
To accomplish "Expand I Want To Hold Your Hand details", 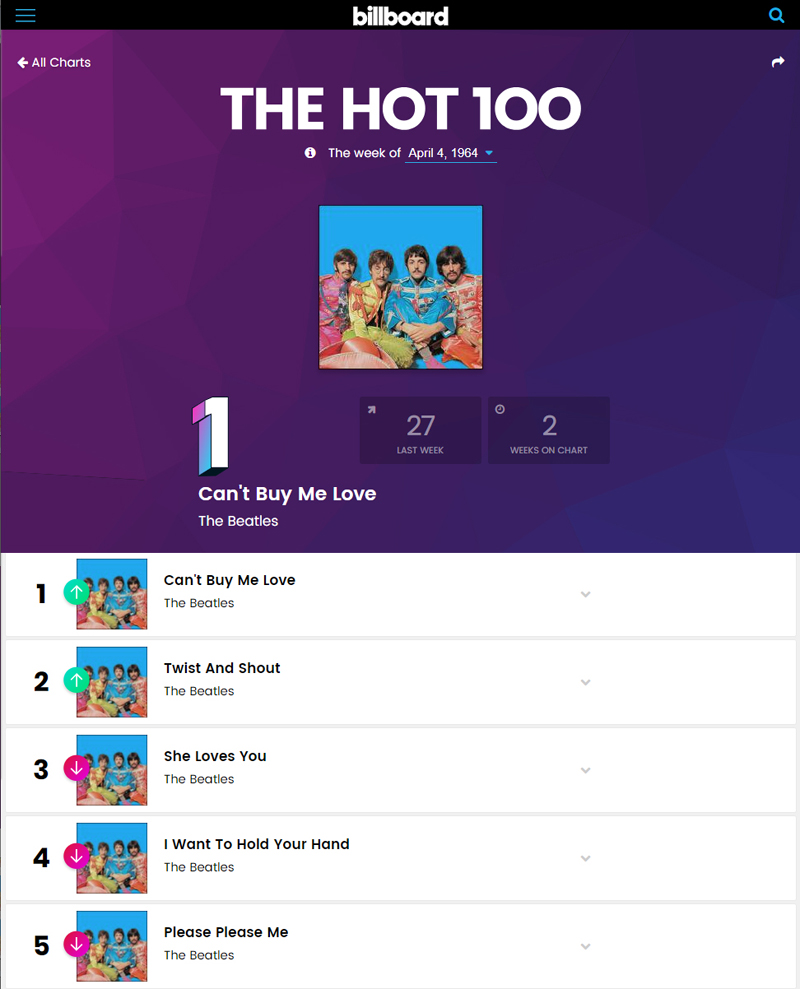I will pos(586,858).
